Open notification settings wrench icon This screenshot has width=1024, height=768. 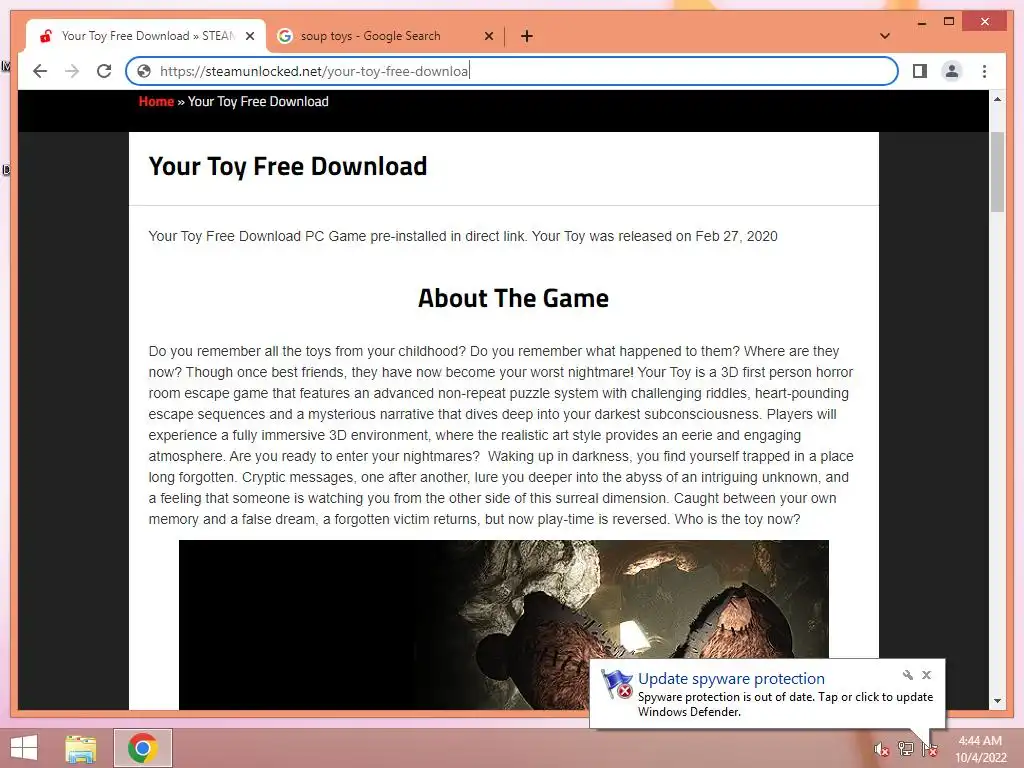point(908,675)
